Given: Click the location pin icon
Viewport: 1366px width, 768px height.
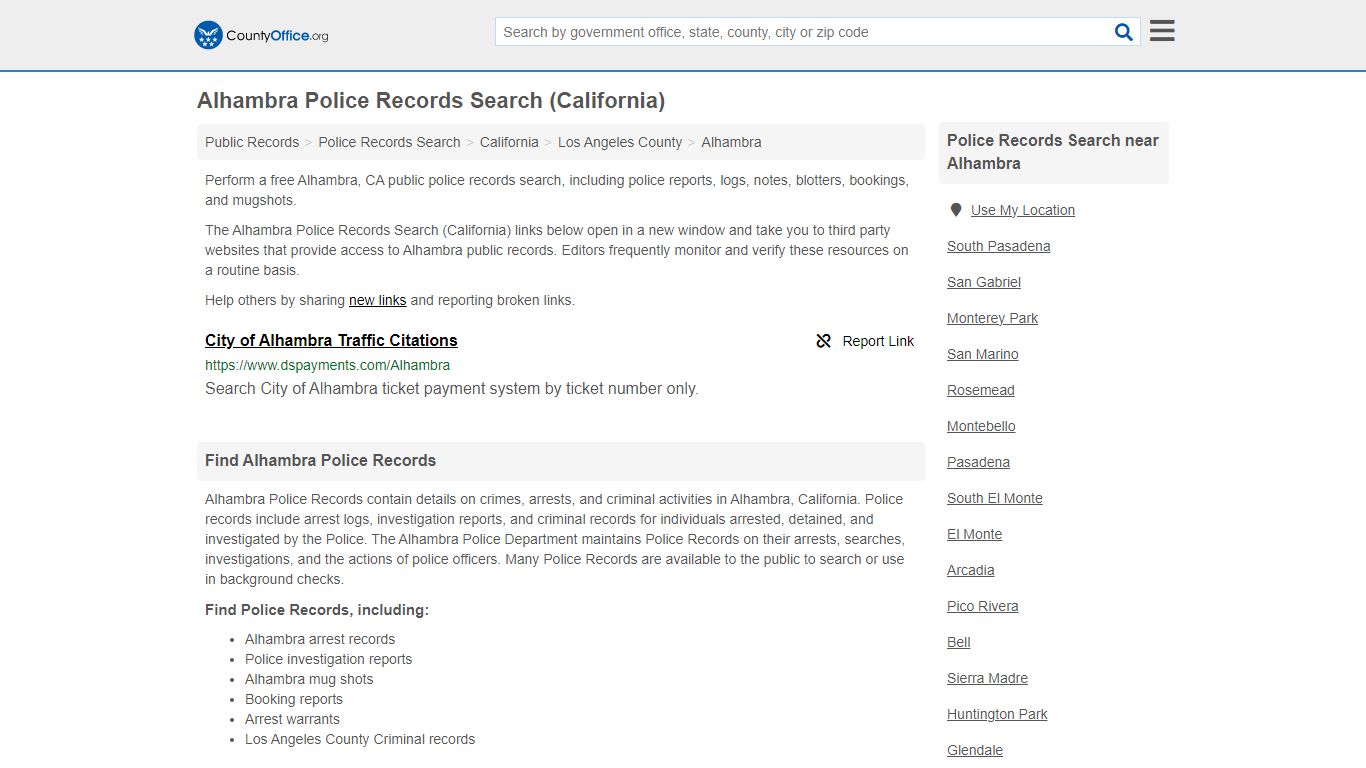Looking at the screenshot, I should pos(956,210).
